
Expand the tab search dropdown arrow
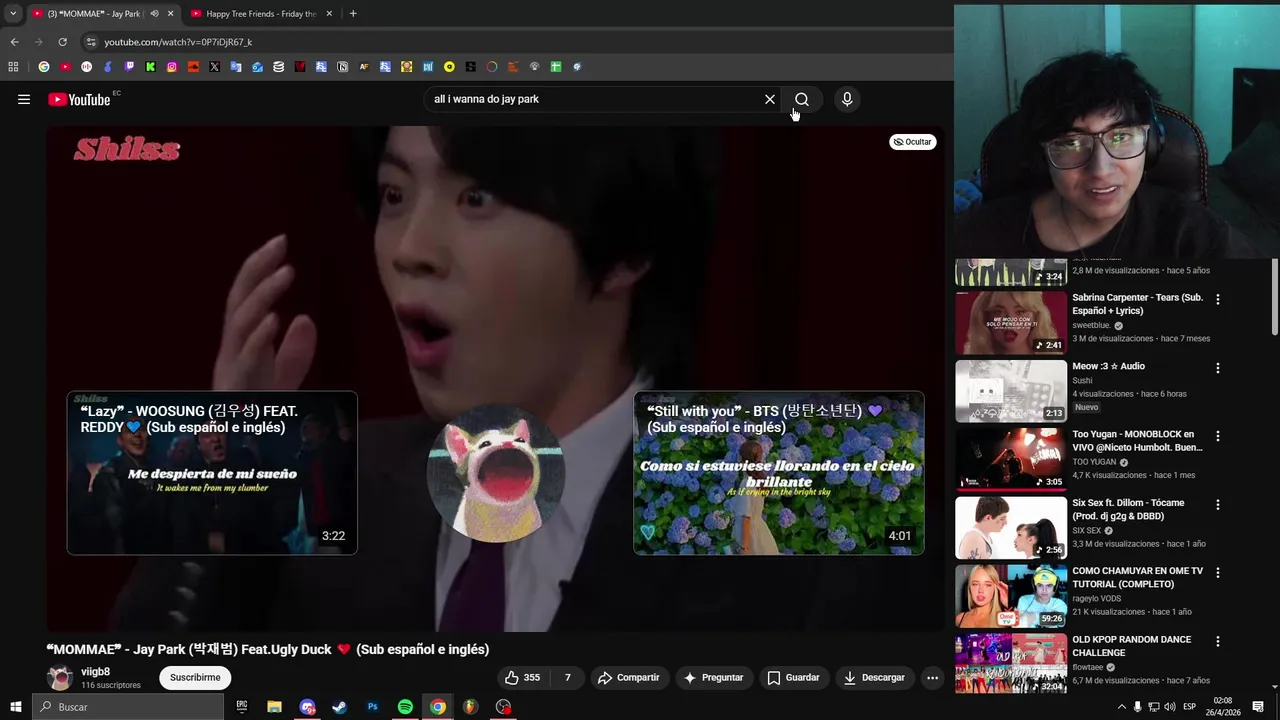click(x=12, y=14)
